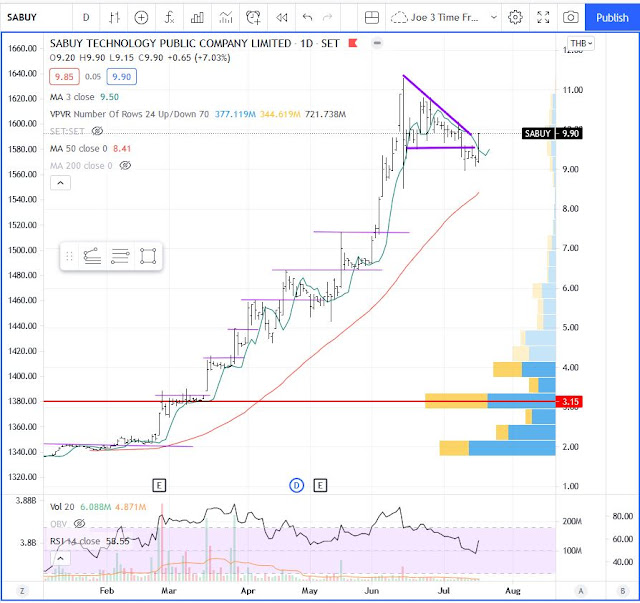This screenshot has width=640, height=603.
Task: Grab the floating drawing toolbar handle
Action: point(69,256)
